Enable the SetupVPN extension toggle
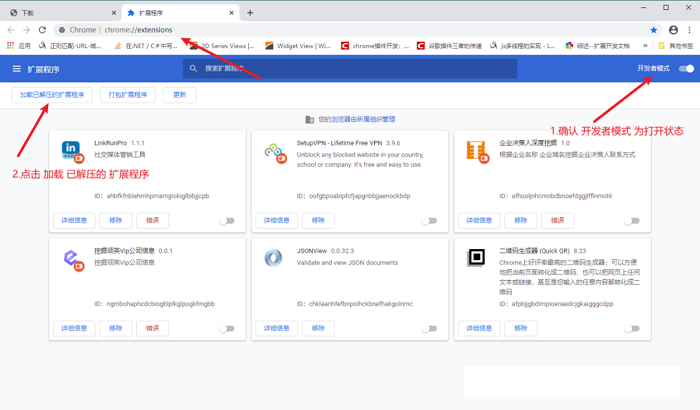The image size is (700, 410). (429, 221)
